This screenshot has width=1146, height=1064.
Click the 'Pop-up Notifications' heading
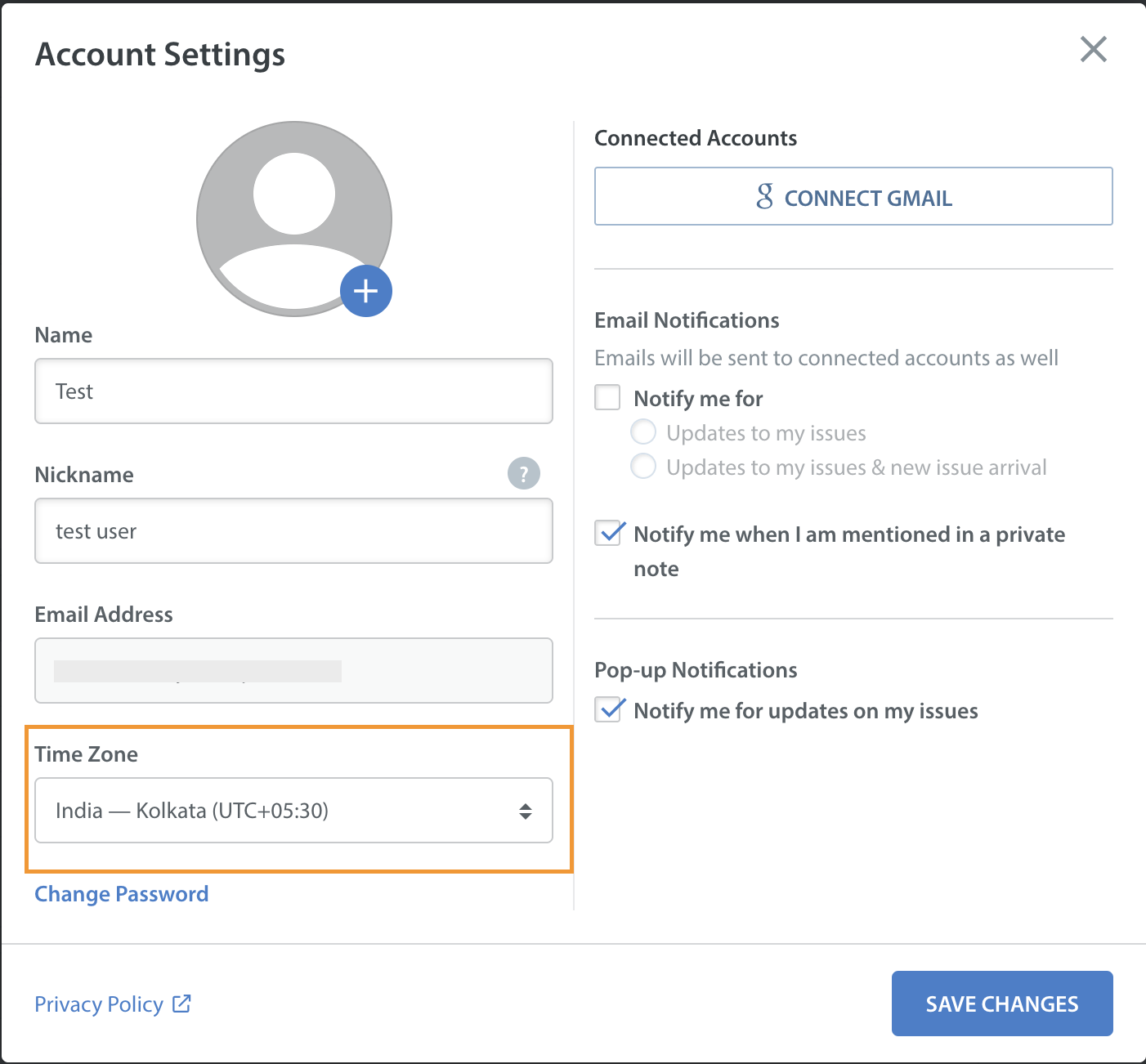pyautogui.click(x=696, y=670)
